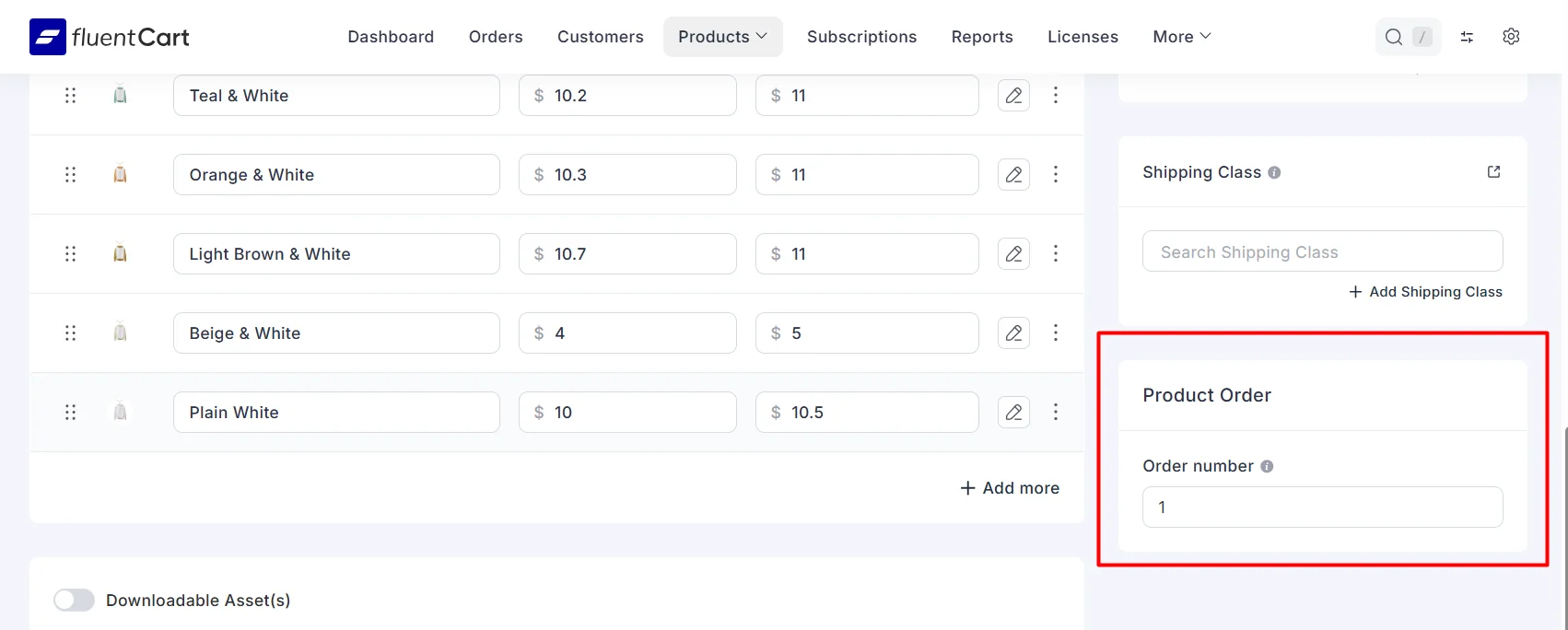Edit the Beige & White title field

point(336,333)
